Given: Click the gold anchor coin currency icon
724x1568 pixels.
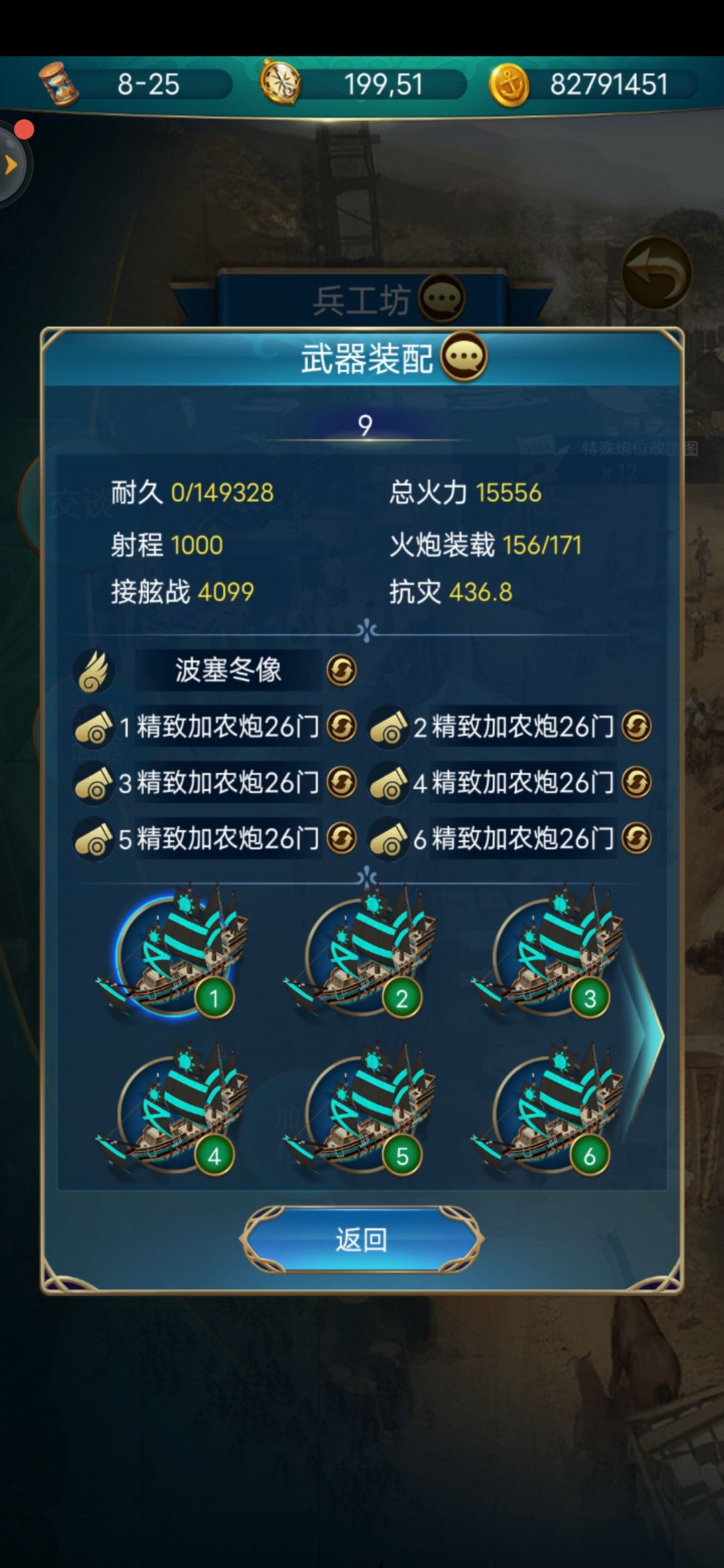Looking at the screenshot, I should [x=509, y=85].
